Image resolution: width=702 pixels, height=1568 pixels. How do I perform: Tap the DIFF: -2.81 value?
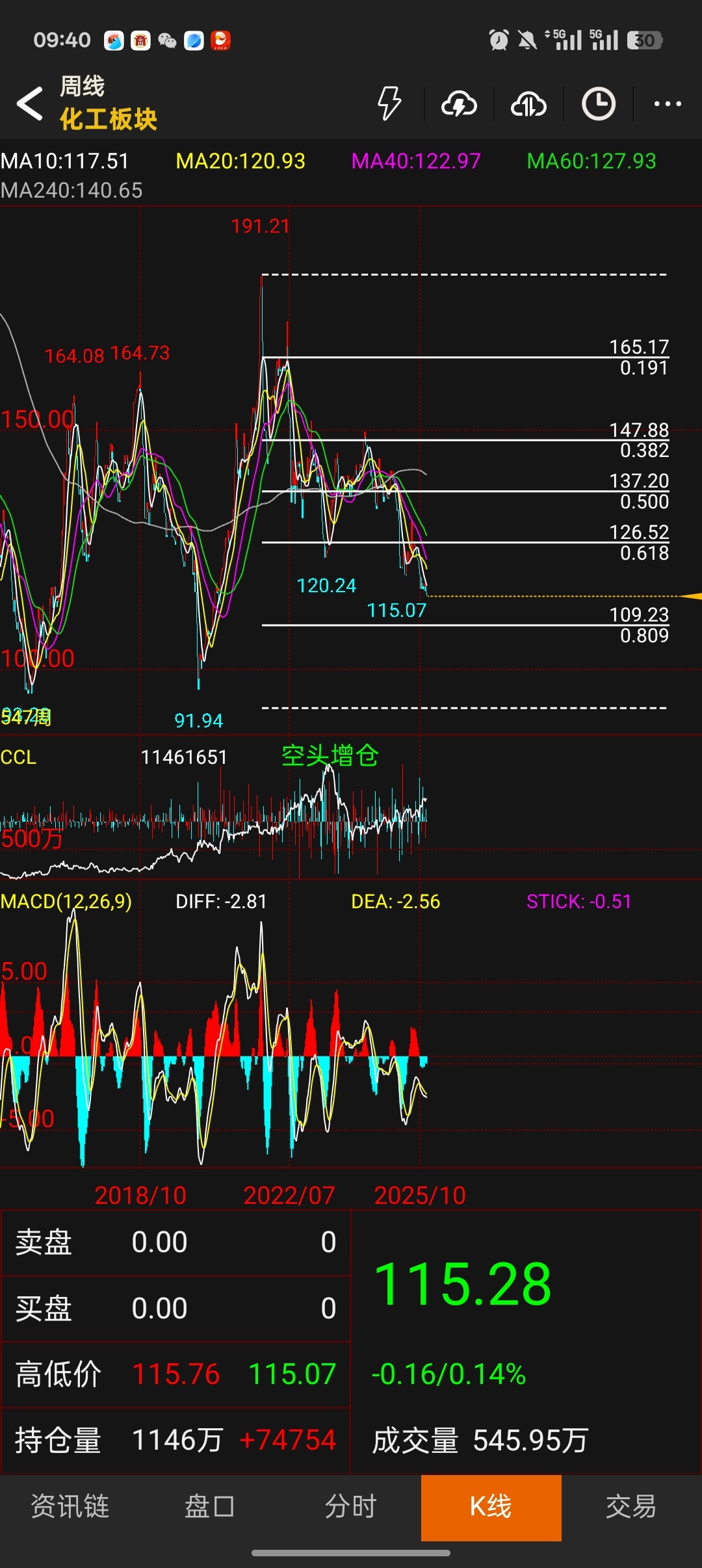(221, 902)
